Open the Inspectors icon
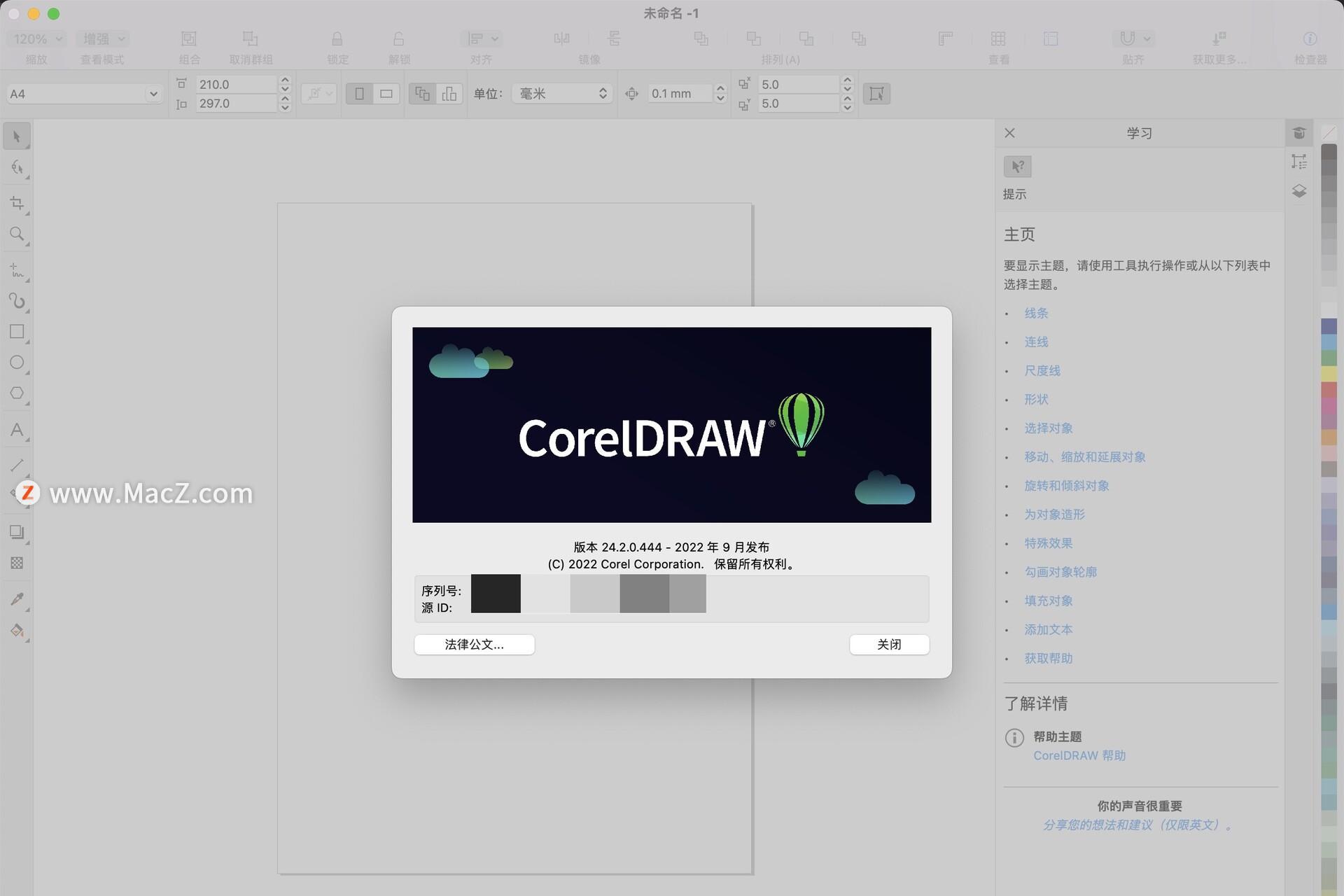The width and height of the screenshot is (1344, 896). point(1310,38)
